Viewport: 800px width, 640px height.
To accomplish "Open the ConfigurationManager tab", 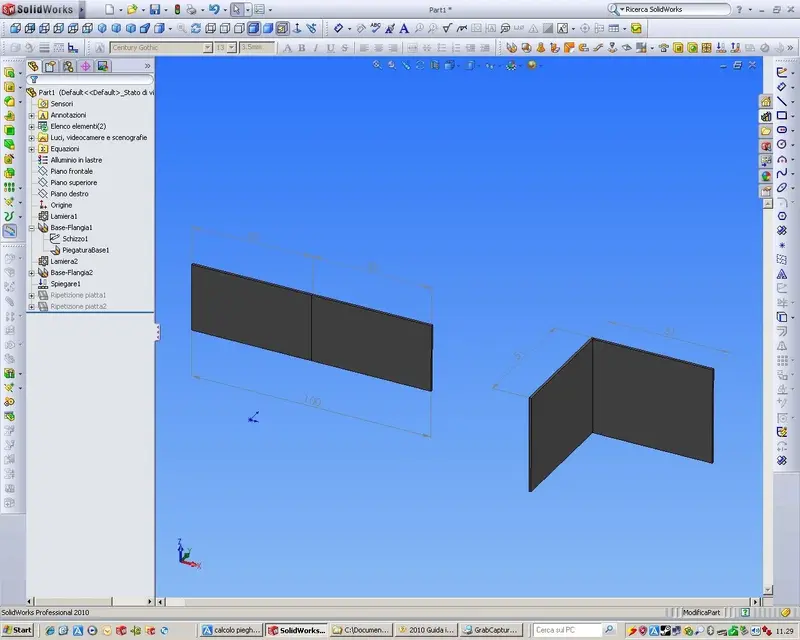I will click(x=68, y=66).
